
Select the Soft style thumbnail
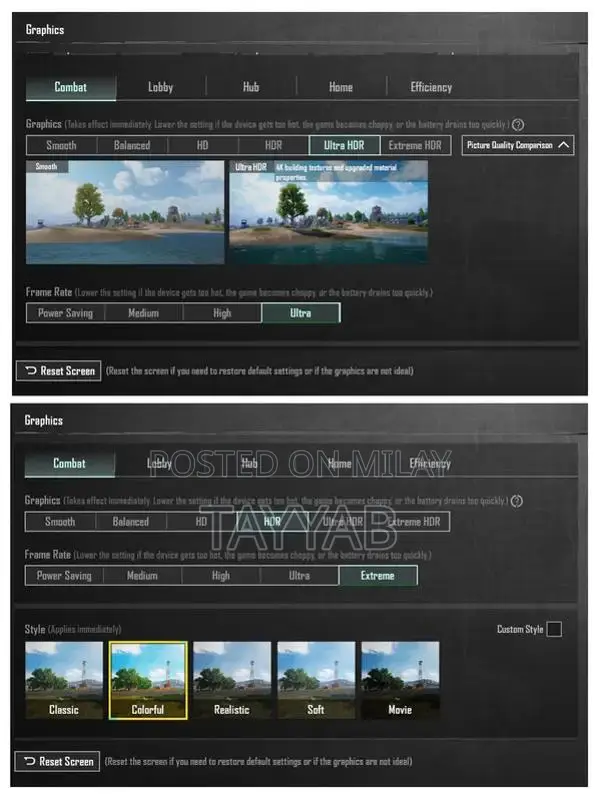tap(316, 680)
